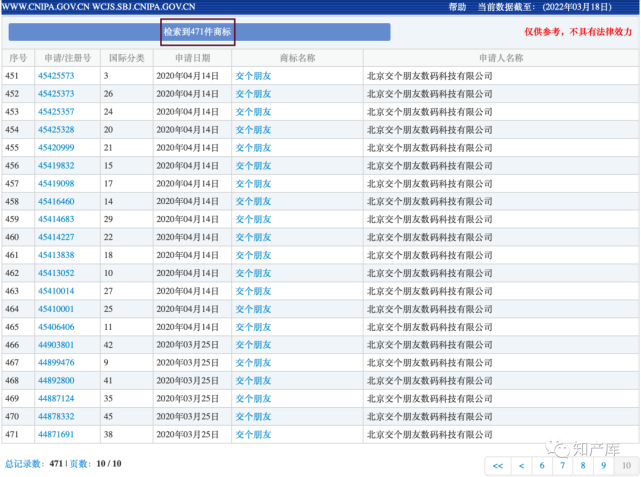Jump to page 8
This screenshot has width=641, height=477.
click(583, 466)
